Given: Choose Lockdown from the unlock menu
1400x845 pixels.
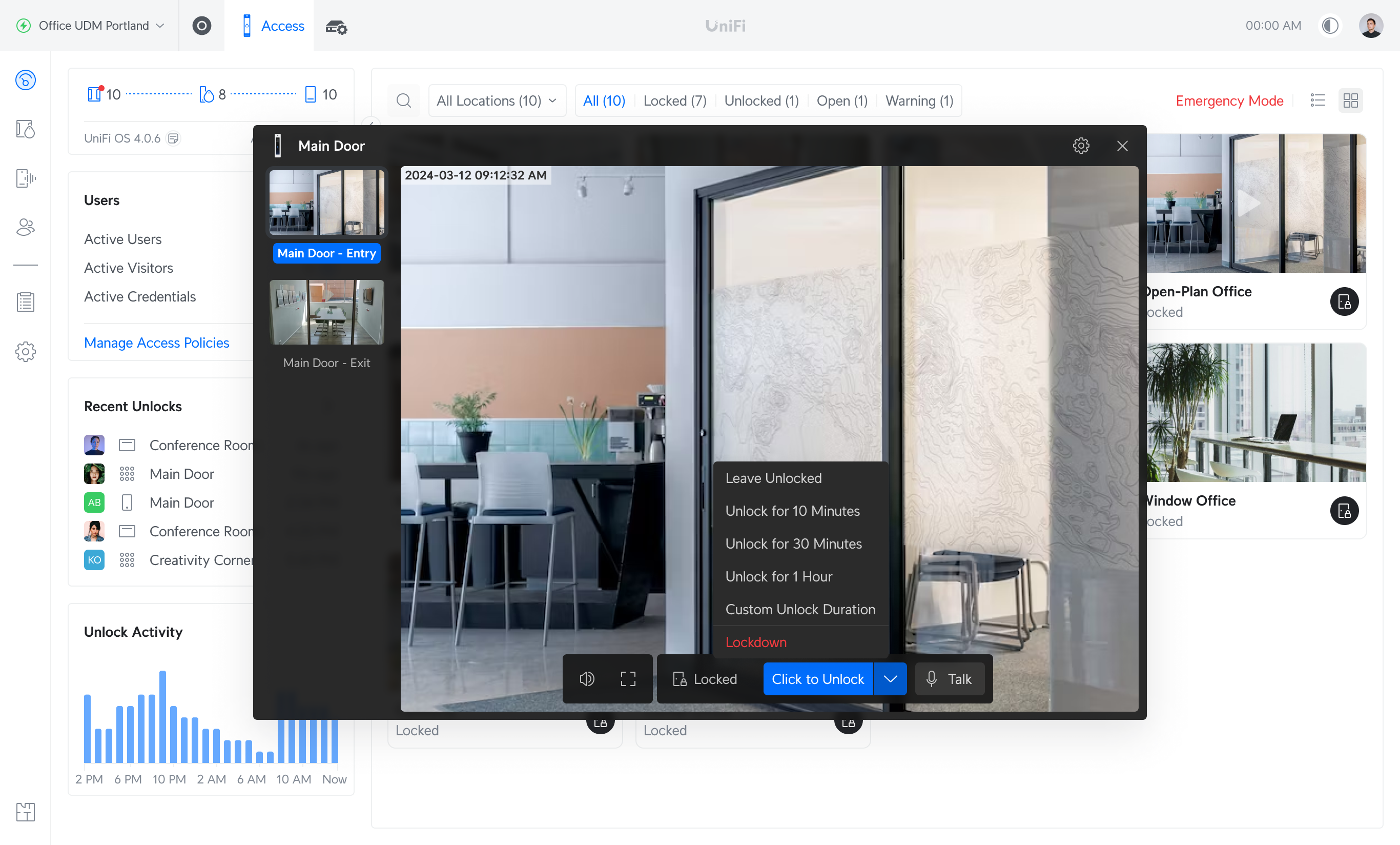Looking at the screenshot, I should 756,642.
